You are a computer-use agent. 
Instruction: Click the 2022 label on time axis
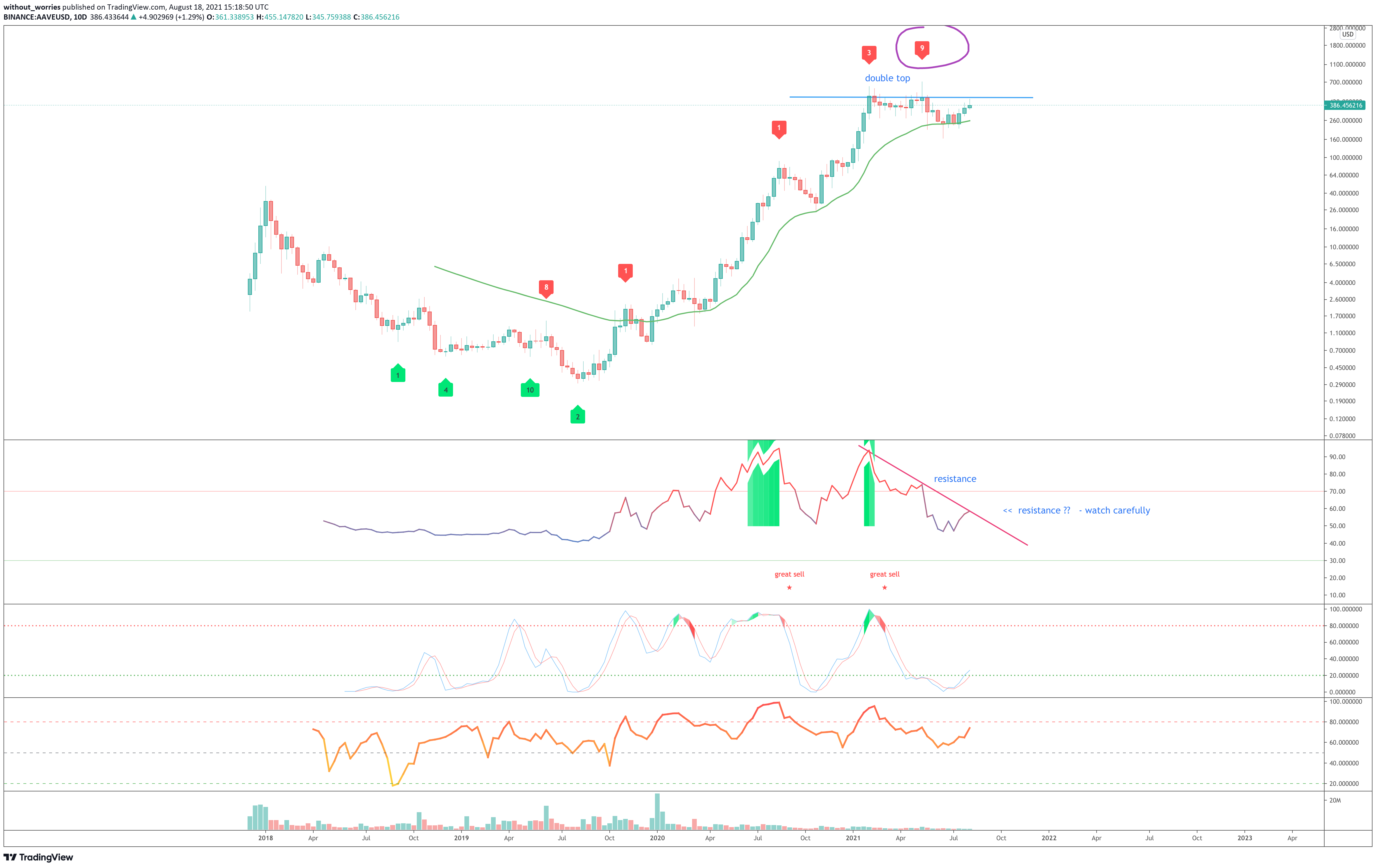(x=1049, y=838)
